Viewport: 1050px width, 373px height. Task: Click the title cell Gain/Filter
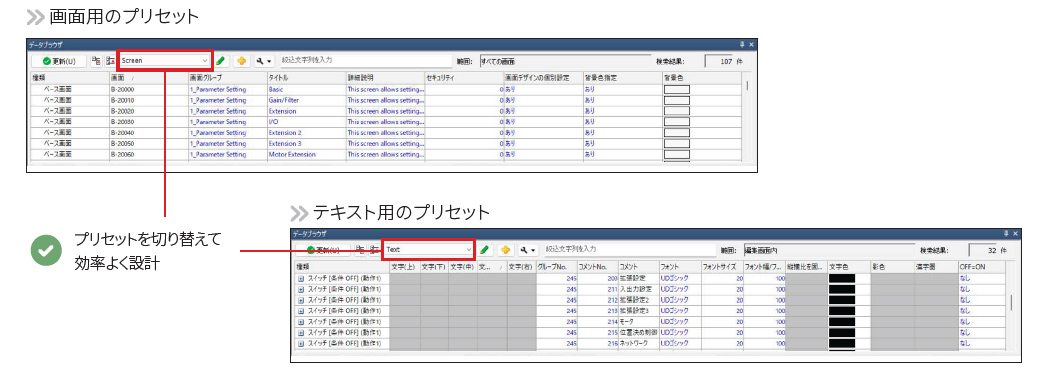coord(306,100)
